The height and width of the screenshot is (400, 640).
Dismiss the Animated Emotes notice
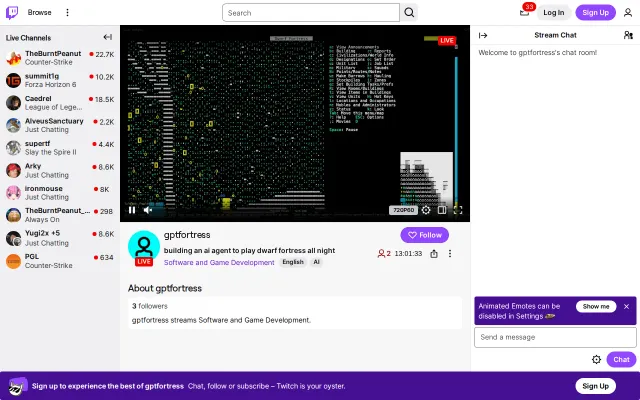tap(626, 306)
